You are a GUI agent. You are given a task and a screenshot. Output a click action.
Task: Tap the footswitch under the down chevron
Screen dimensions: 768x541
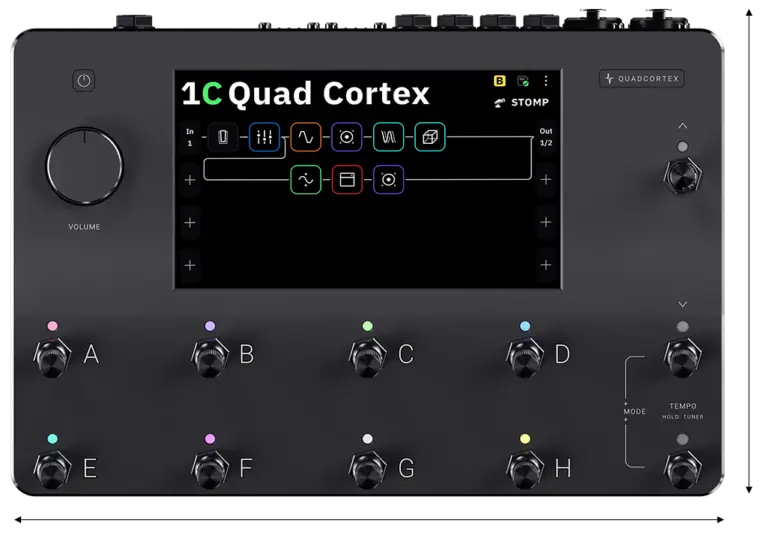point(683,356)
